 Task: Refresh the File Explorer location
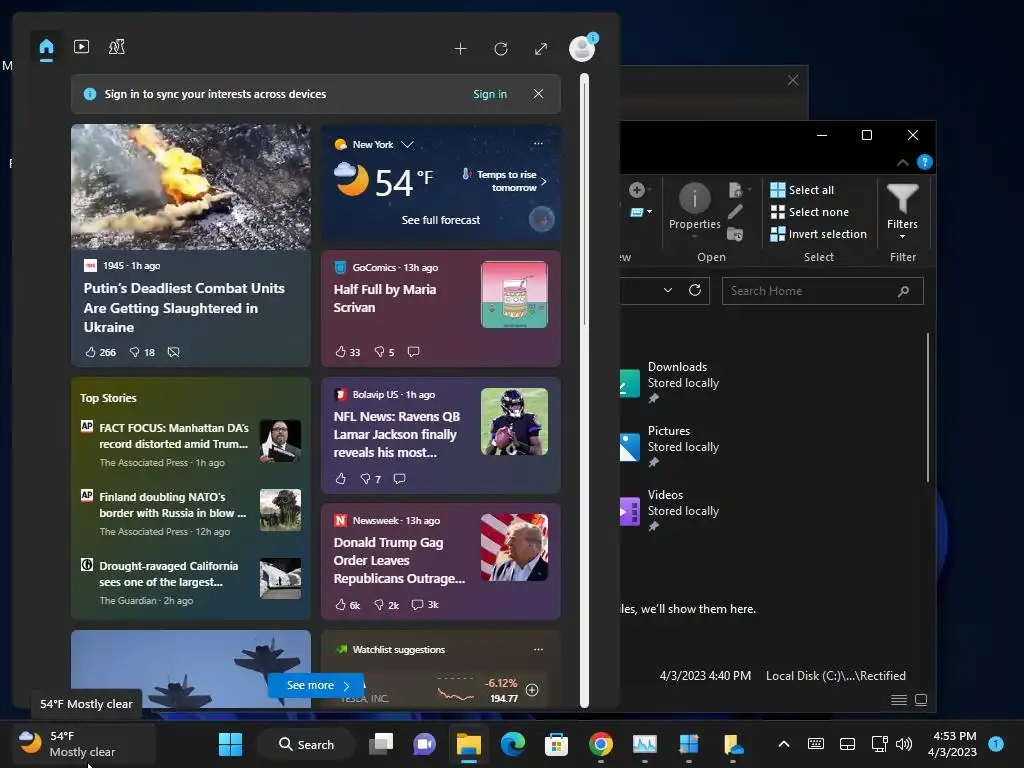[695, 290]
